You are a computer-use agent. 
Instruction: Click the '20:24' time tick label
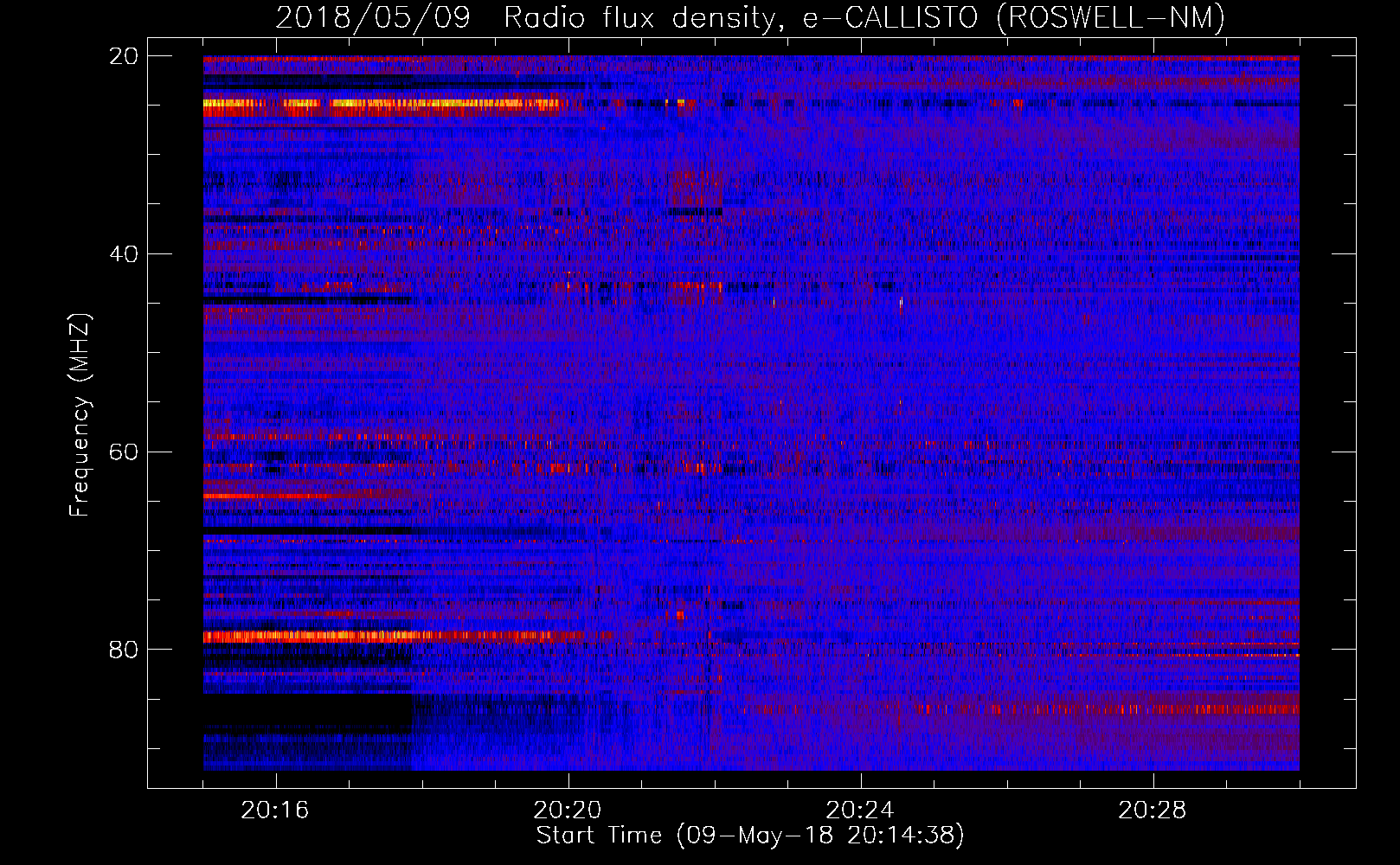tap(860, 811)
